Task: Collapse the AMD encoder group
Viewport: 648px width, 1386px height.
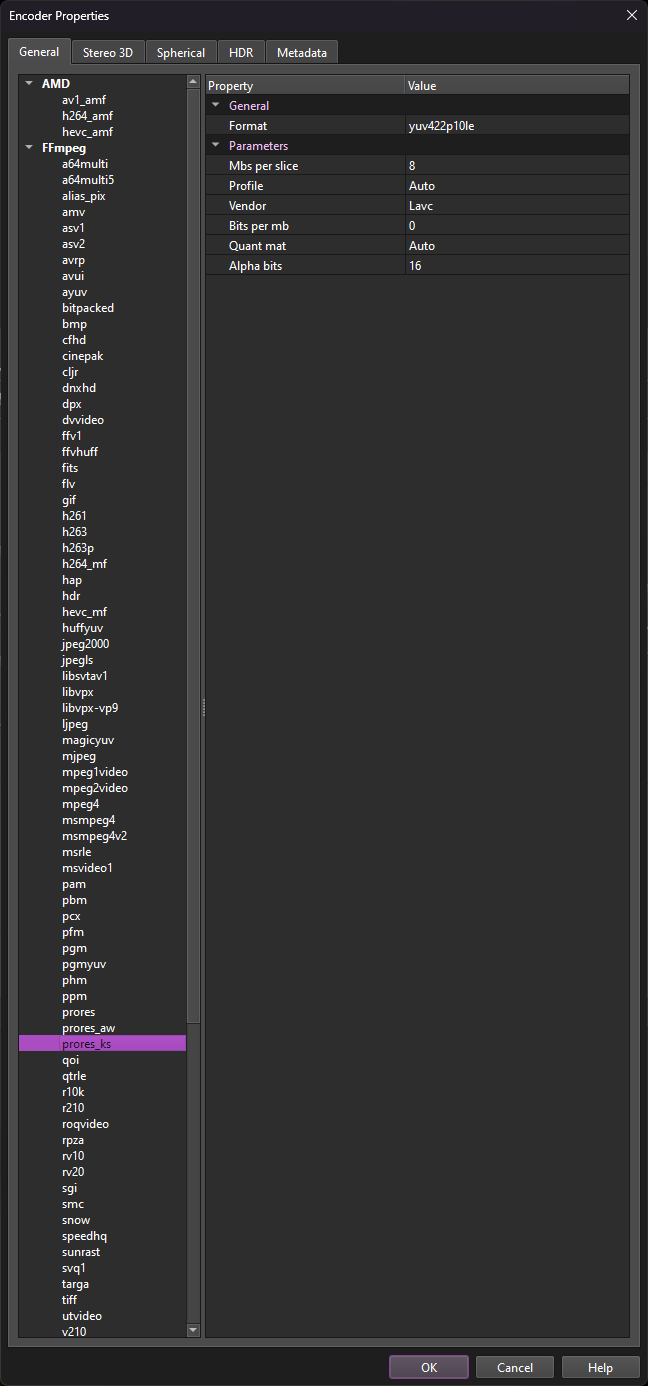Action: tap(29, 84)
